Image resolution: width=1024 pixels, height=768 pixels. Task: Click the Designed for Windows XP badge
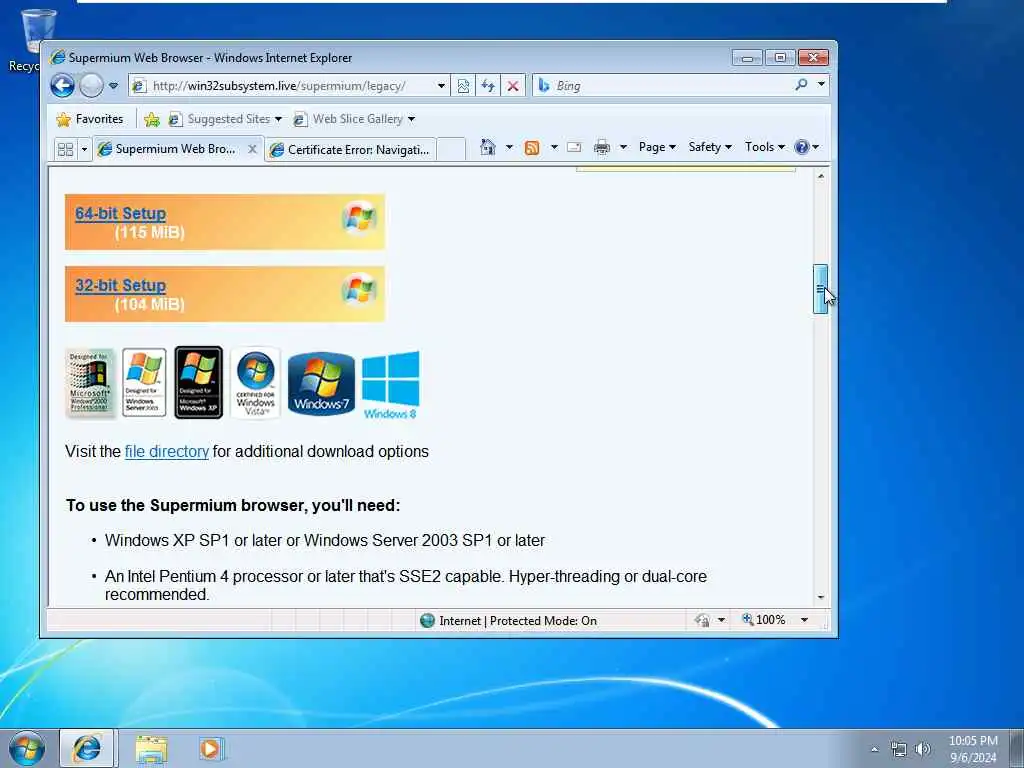pyautogui.click(x=199, y=383)
